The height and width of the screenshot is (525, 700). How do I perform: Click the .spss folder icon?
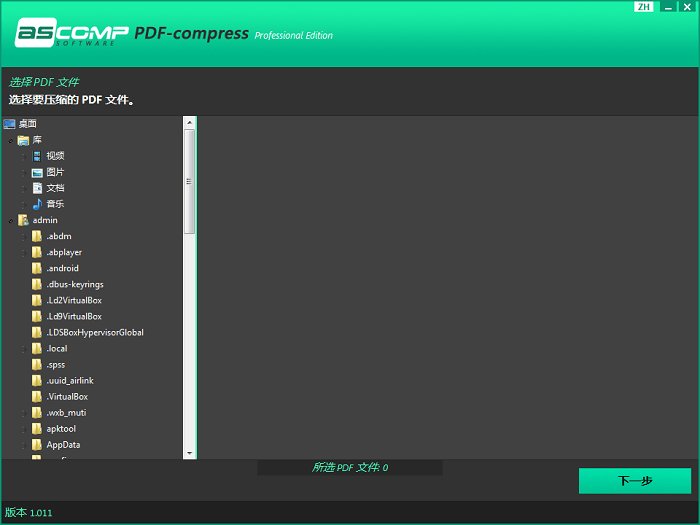(x=37, y=365)
